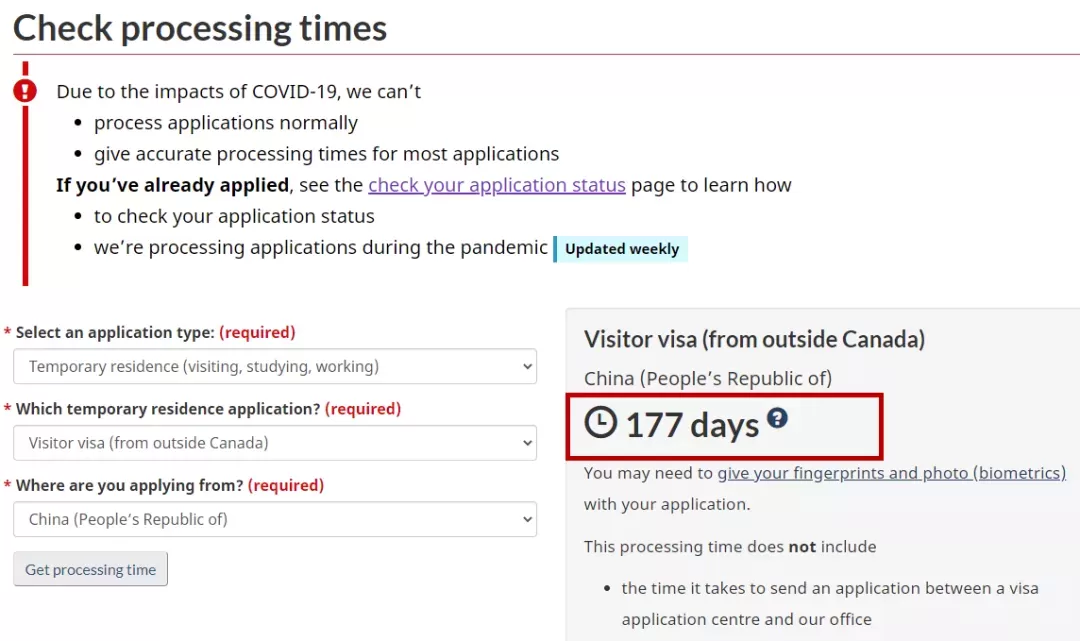Screen dimensions: 1080x641
Task: Open the temporary residence application dropdown
Action: [x=275, y=443]
